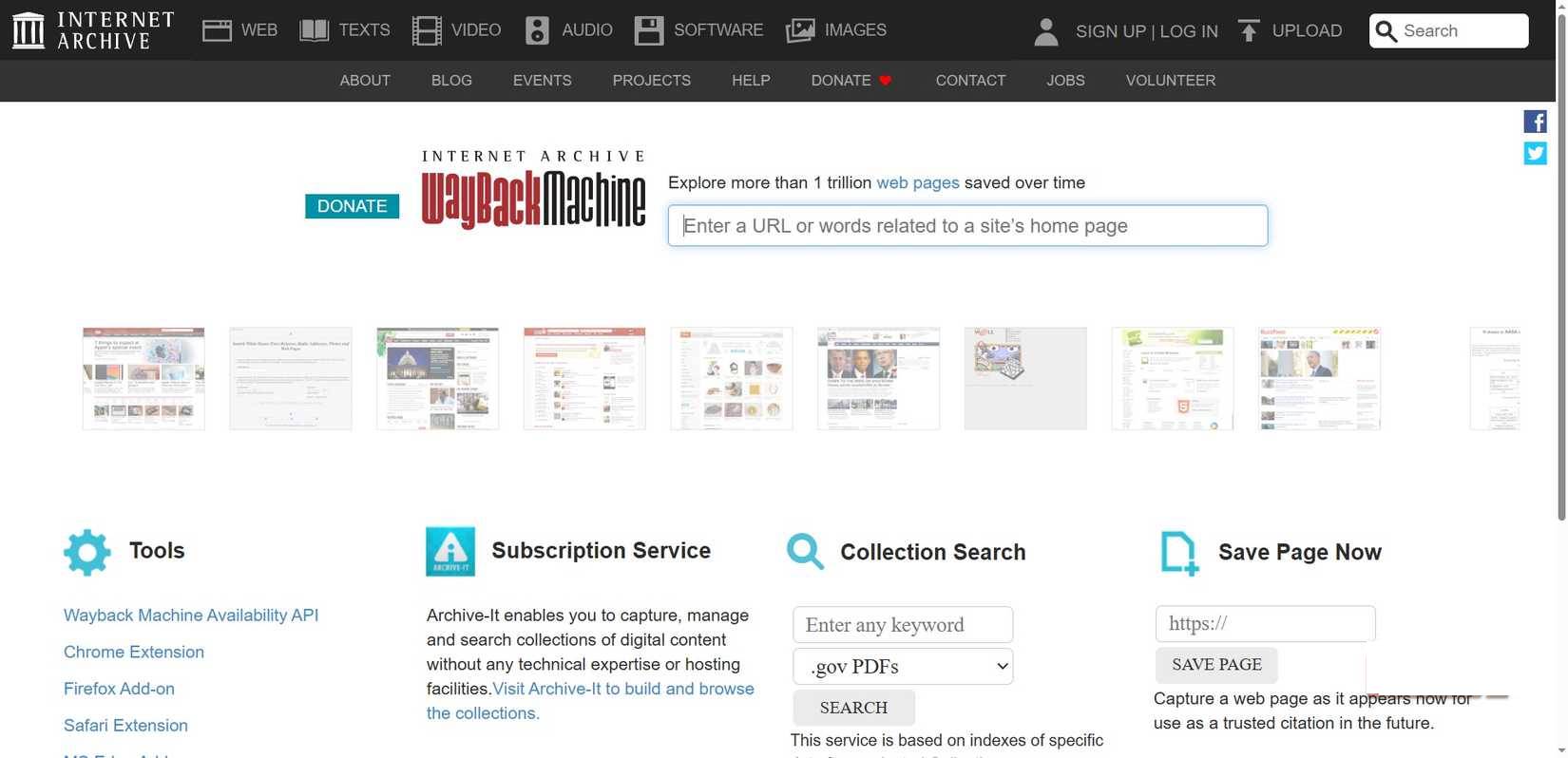Open the Texts book icon
This screenshot has width=1568, height=758.
pos(314,30)
